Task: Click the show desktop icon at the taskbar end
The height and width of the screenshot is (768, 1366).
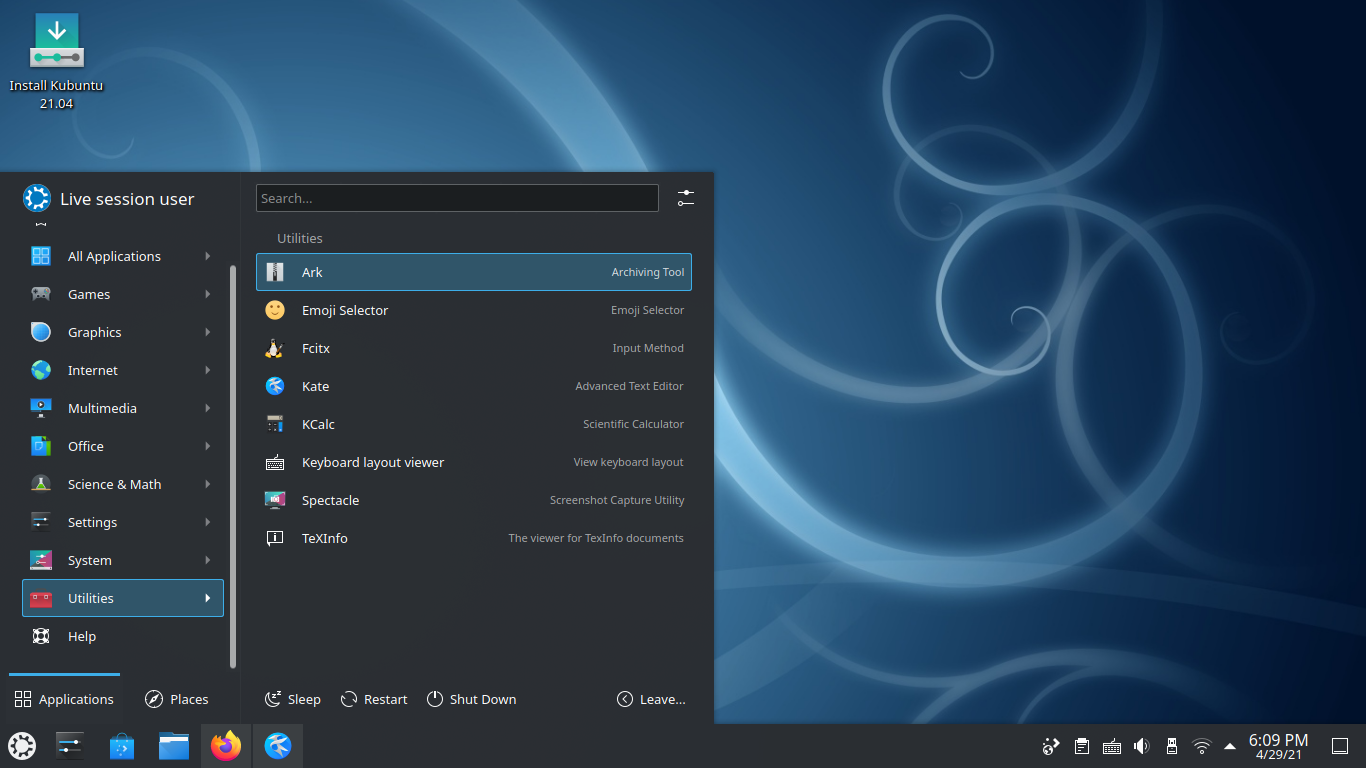Action: pos(1340,746)
